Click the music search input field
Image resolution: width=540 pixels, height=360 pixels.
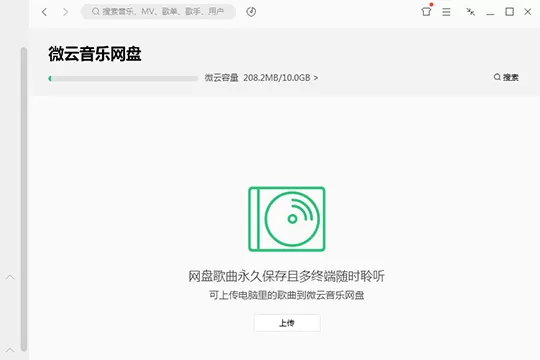click(158, 12)
